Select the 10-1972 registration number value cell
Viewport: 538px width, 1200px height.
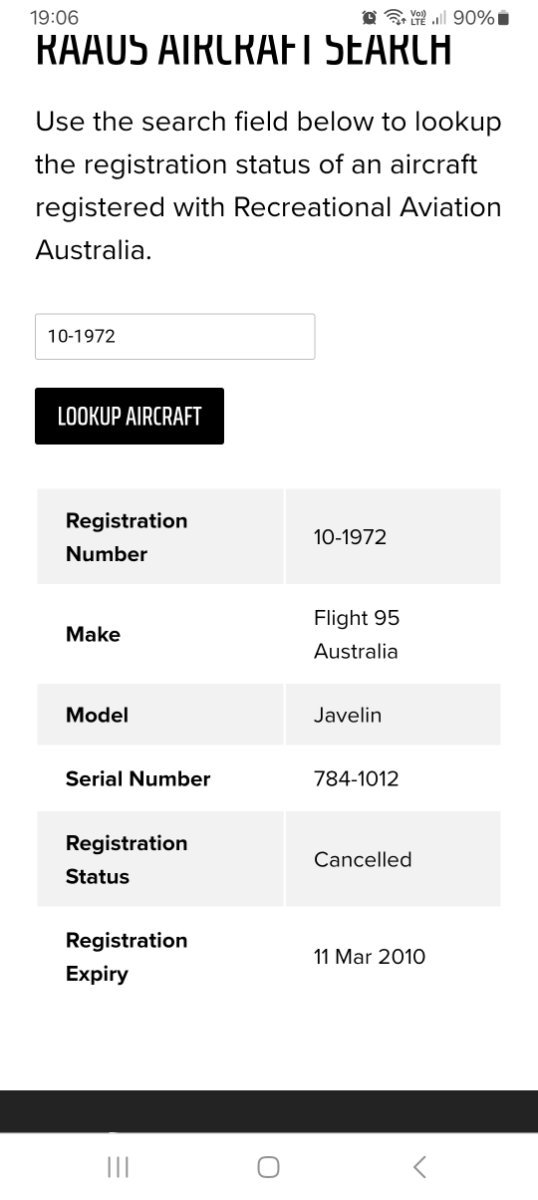point(393,537)
